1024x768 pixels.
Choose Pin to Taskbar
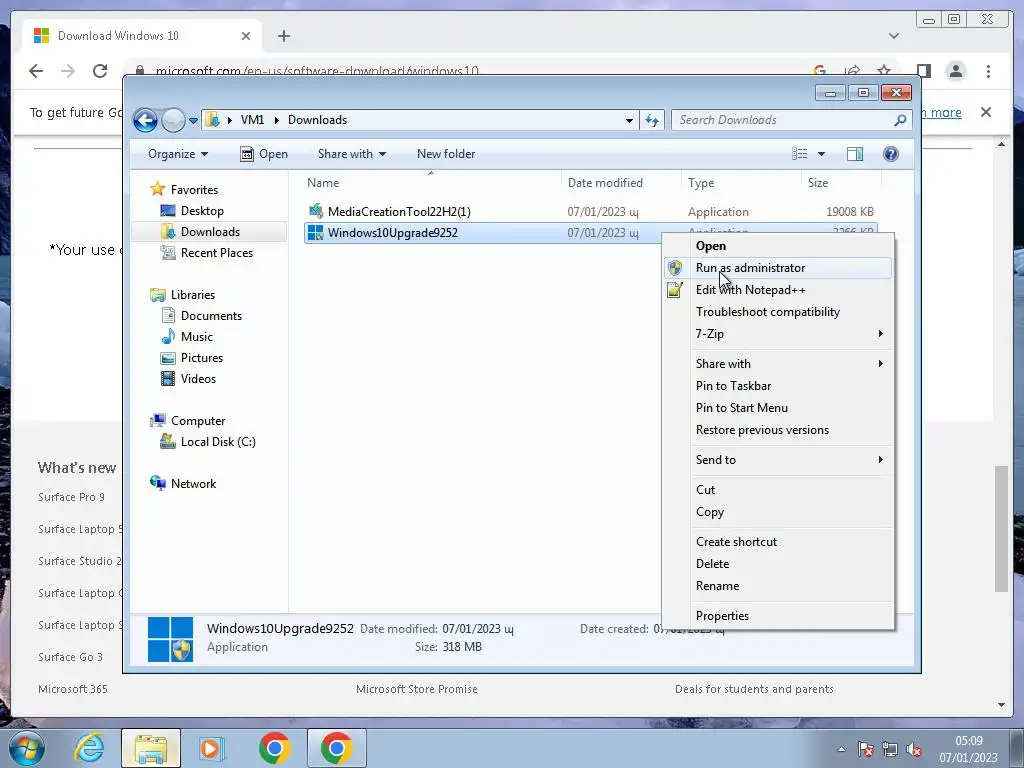(x=777, y=386)
